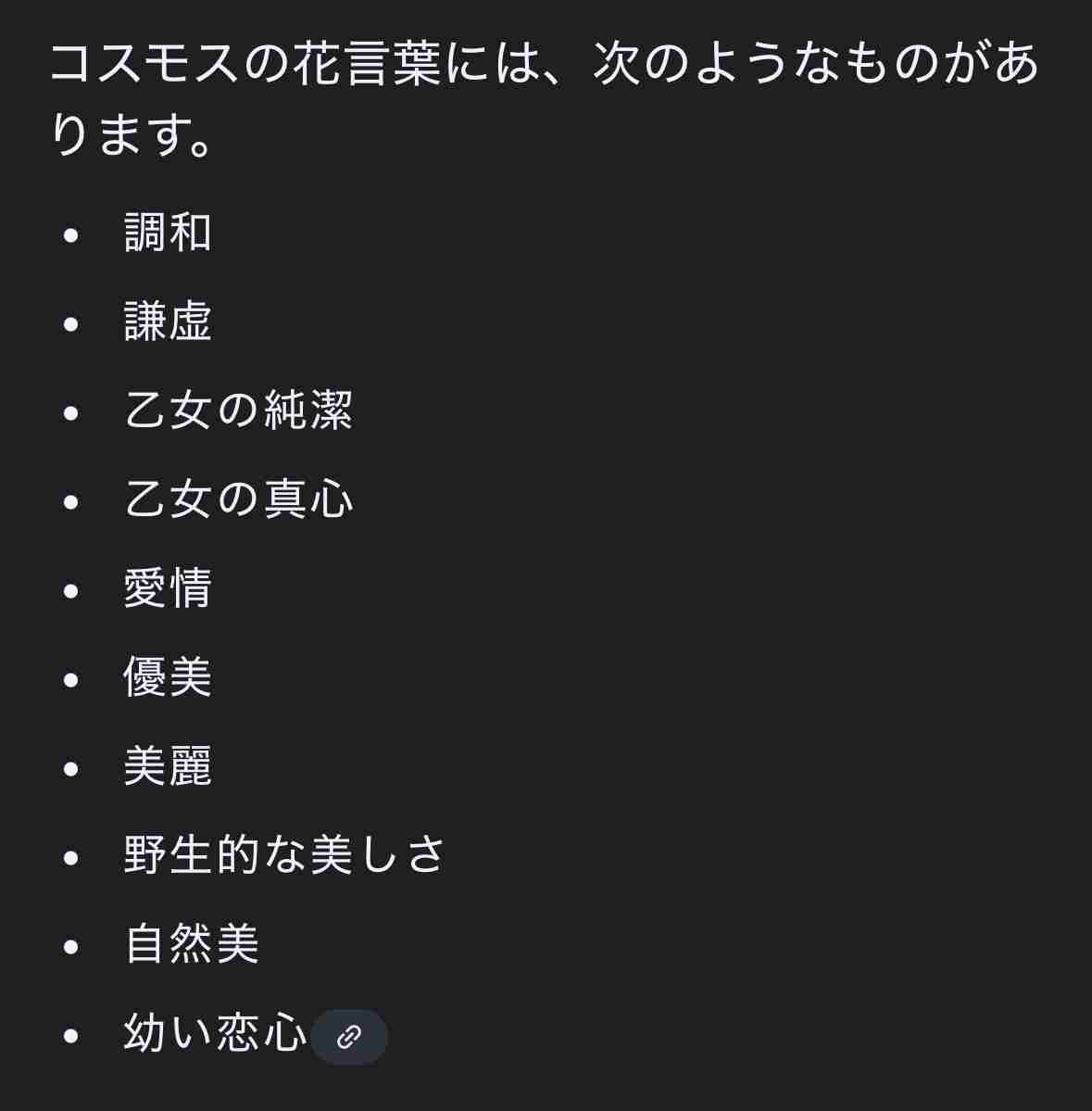Click the bullet beside 優美

click(70, 679)
